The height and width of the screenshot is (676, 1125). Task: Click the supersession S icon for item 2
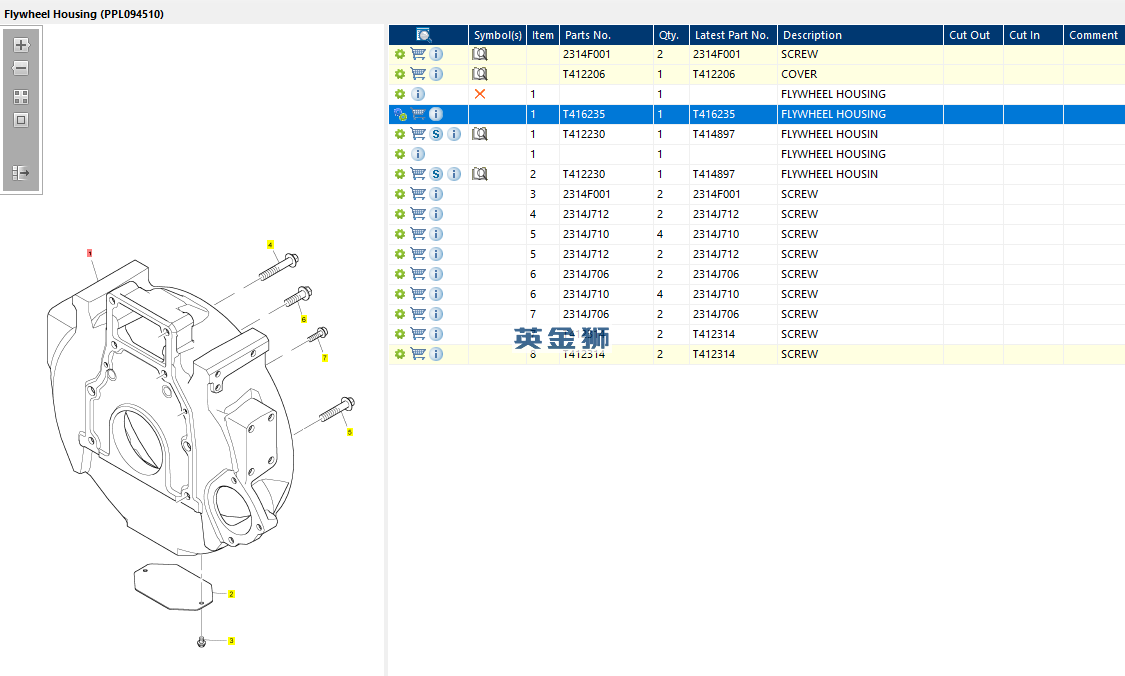[436, 174]
